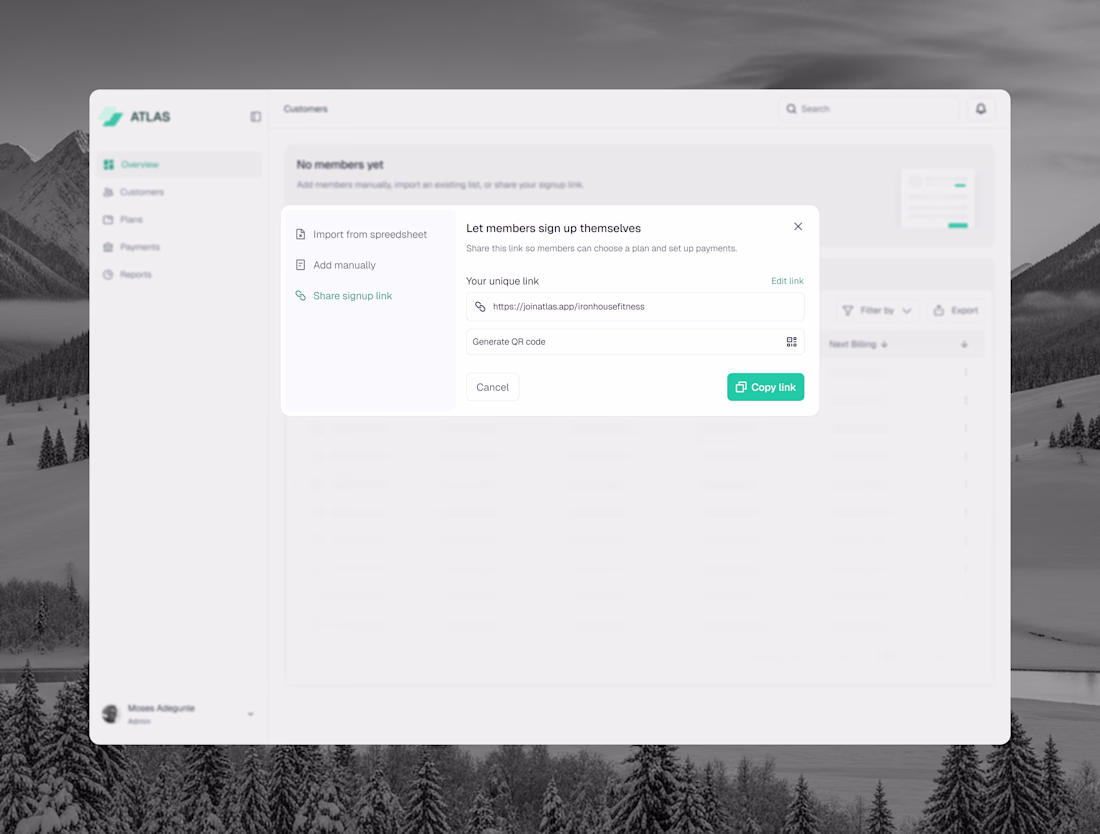Collapse the sidebar panel icon
Image resolution: width=1100 pixels, height=834 pixels.
pyautogui.click(x=256, y=116)
